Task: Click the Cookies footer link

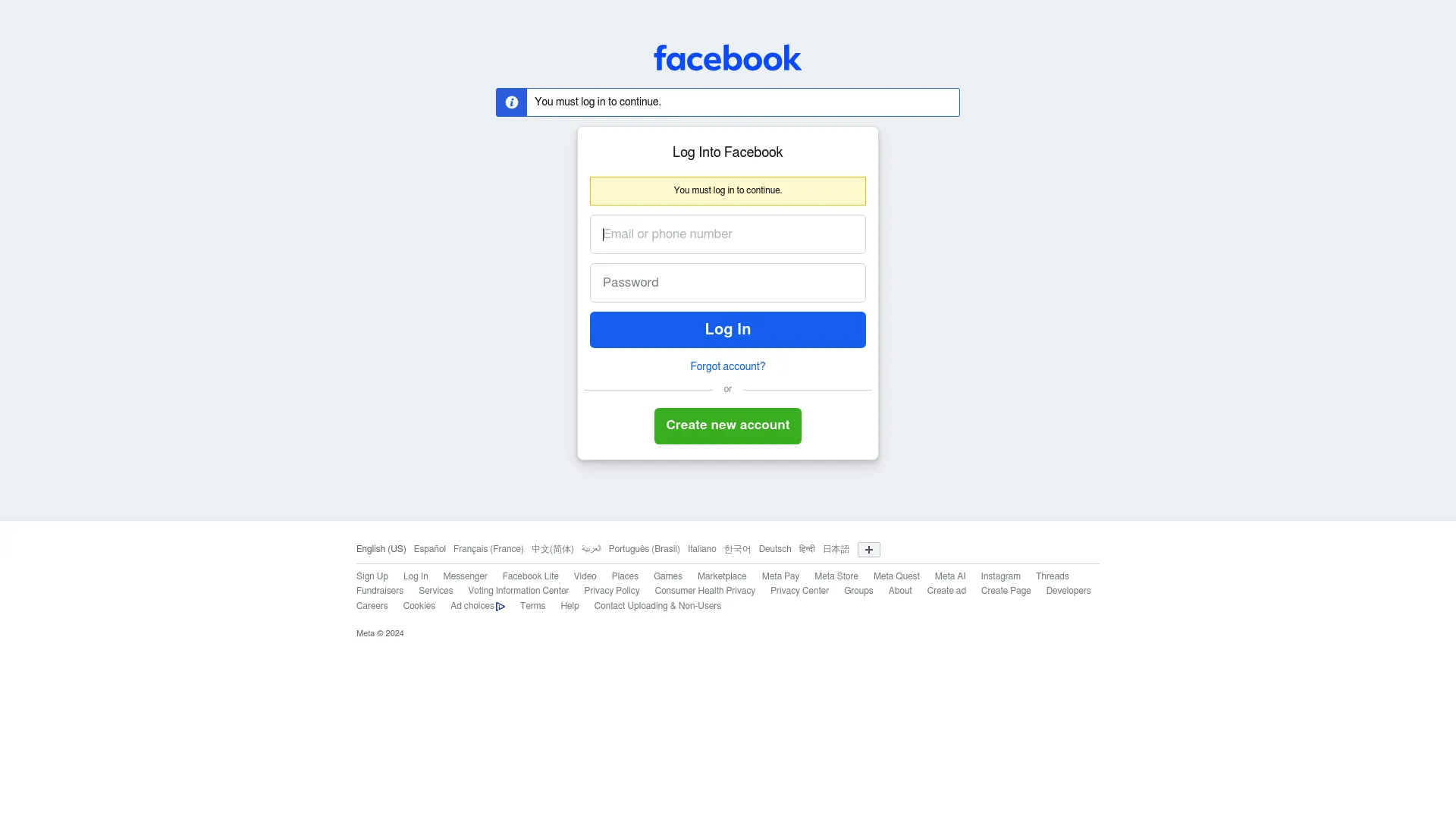Action: 419,605
